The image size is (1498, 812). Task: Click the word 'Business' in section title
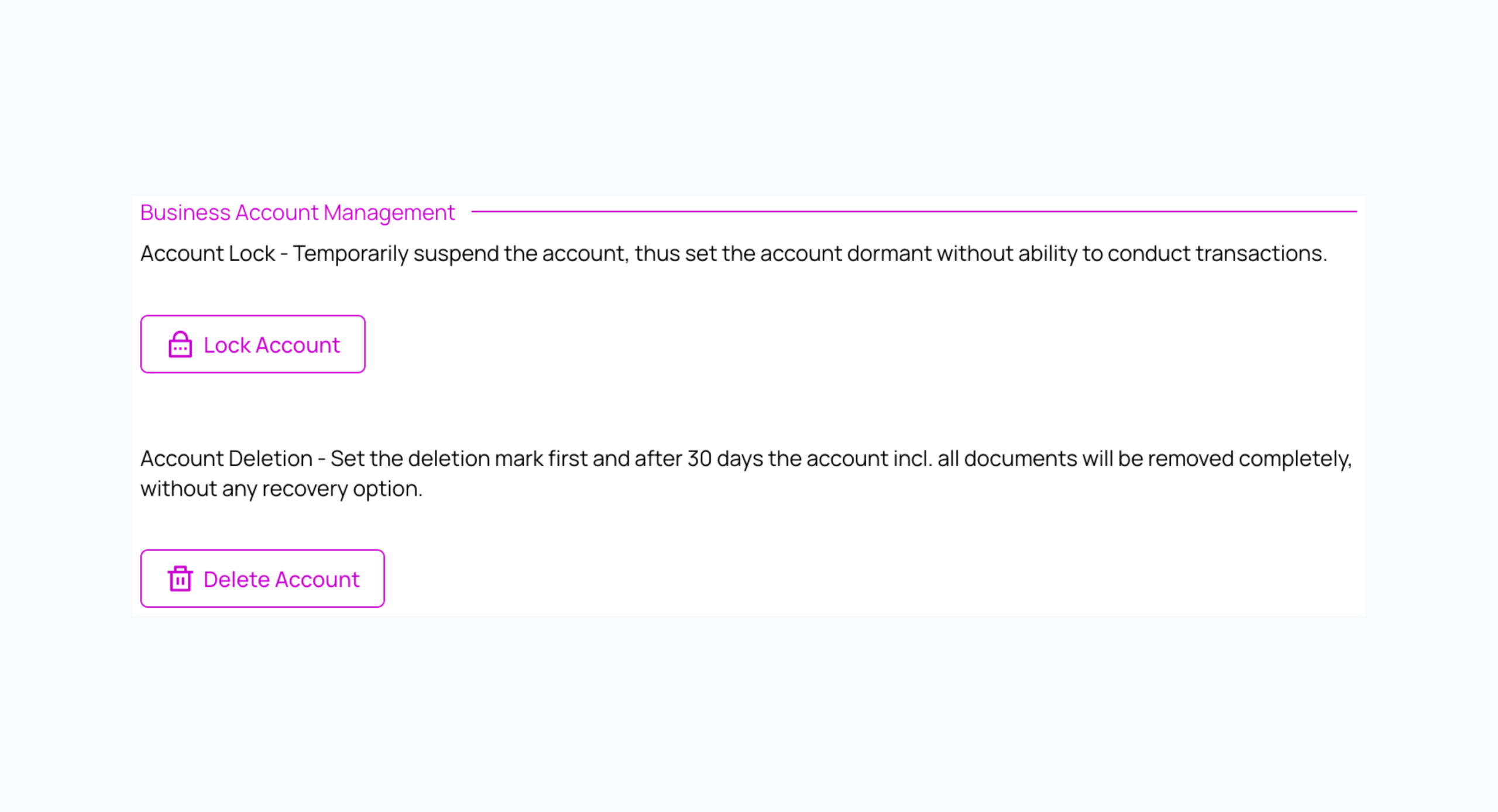(x=185, y=212)
